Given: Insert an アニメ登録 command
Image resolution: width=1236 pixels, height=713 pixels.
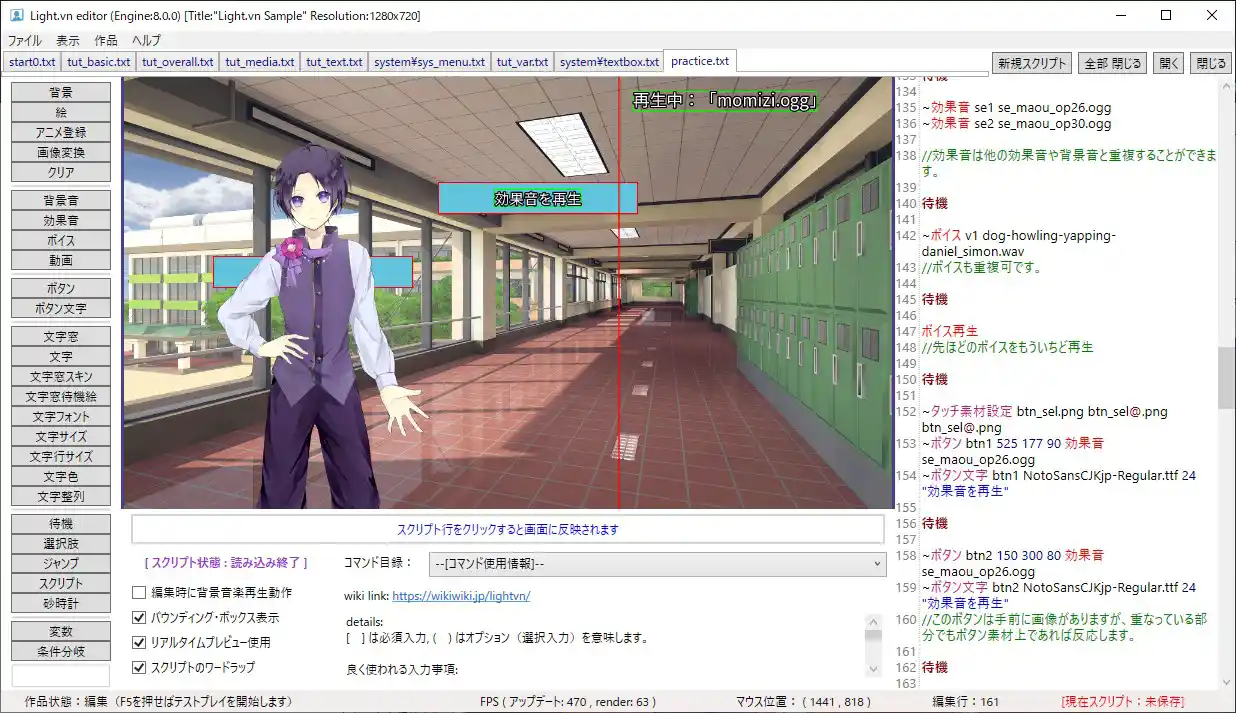Looking at the screenshot, I should coord(60,132).
